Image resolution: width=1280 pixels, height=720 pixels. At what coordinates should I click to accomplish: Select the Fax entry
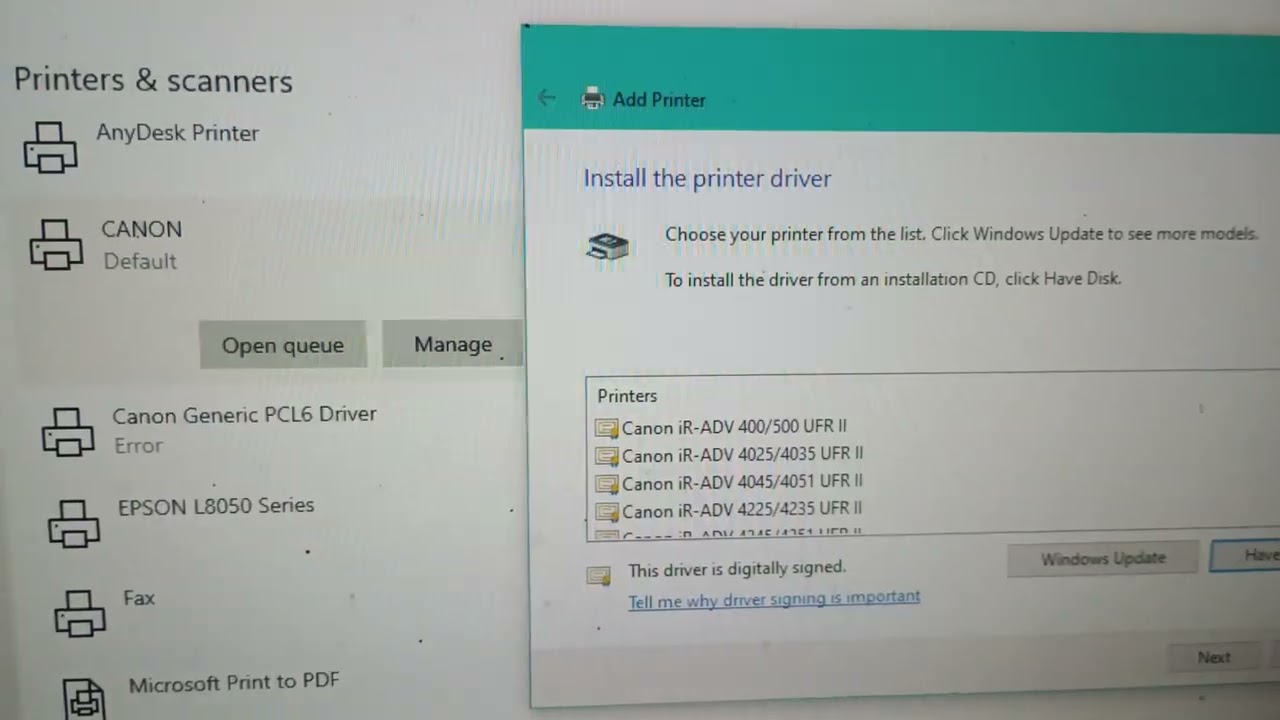(139, 598)
